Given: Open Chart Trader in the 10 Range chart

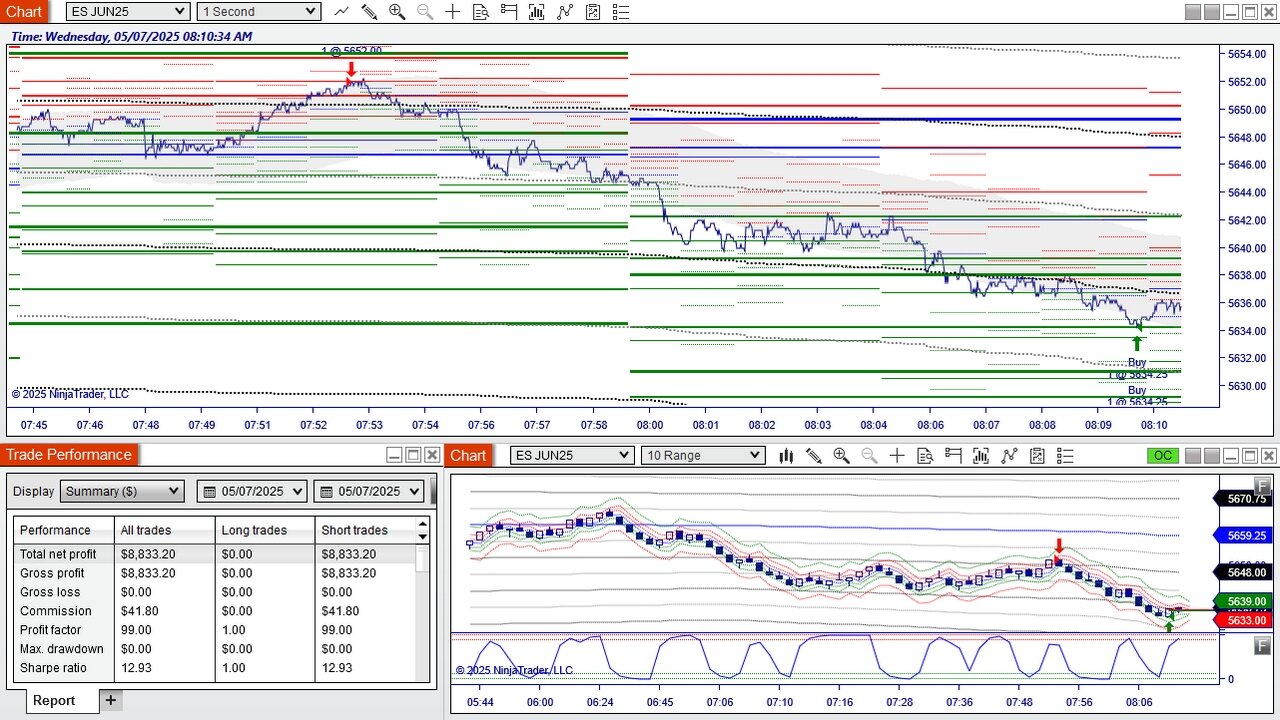Looking at the screenshot, I should coord(953,456).
